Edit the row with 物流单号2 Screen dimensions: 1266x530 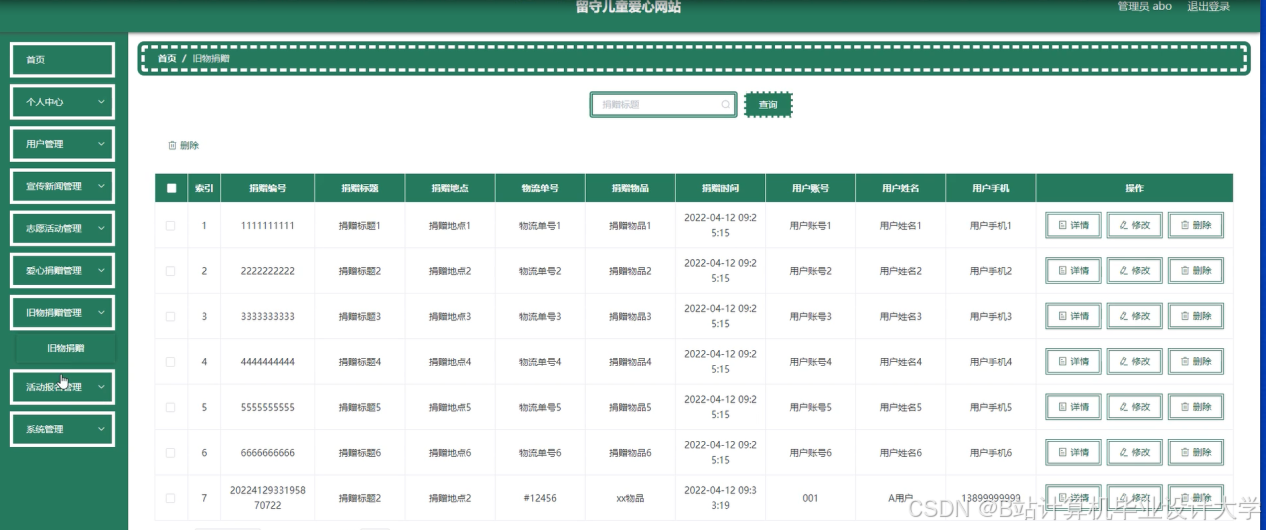(x=1134, y=271)
